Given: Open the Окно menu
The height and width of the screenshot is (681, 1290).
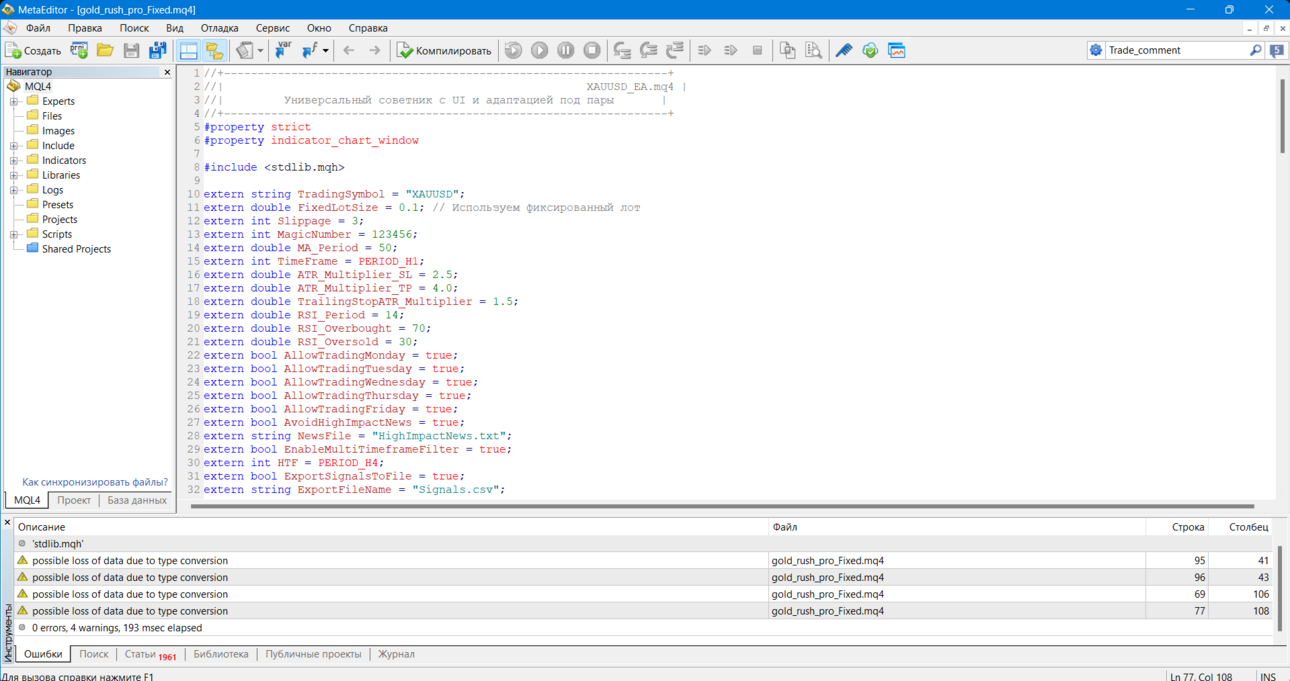Looking at the screenshot, I should point(319,28).
